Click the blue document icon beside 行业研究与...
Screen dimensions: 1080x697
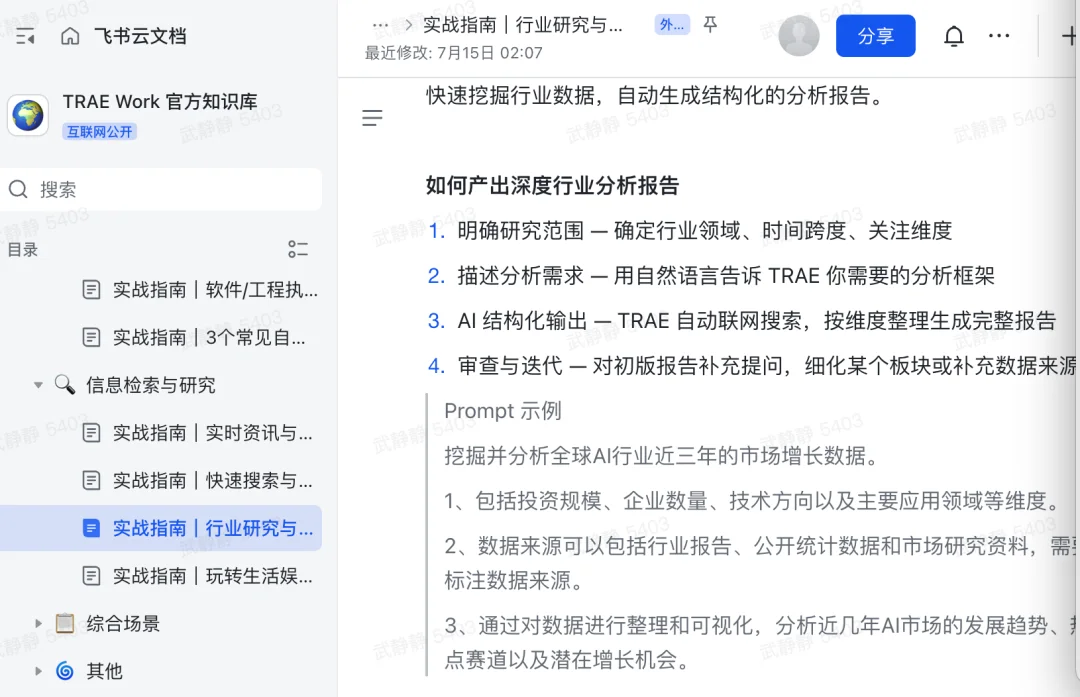pyautogui.click(x=91, y=528)
